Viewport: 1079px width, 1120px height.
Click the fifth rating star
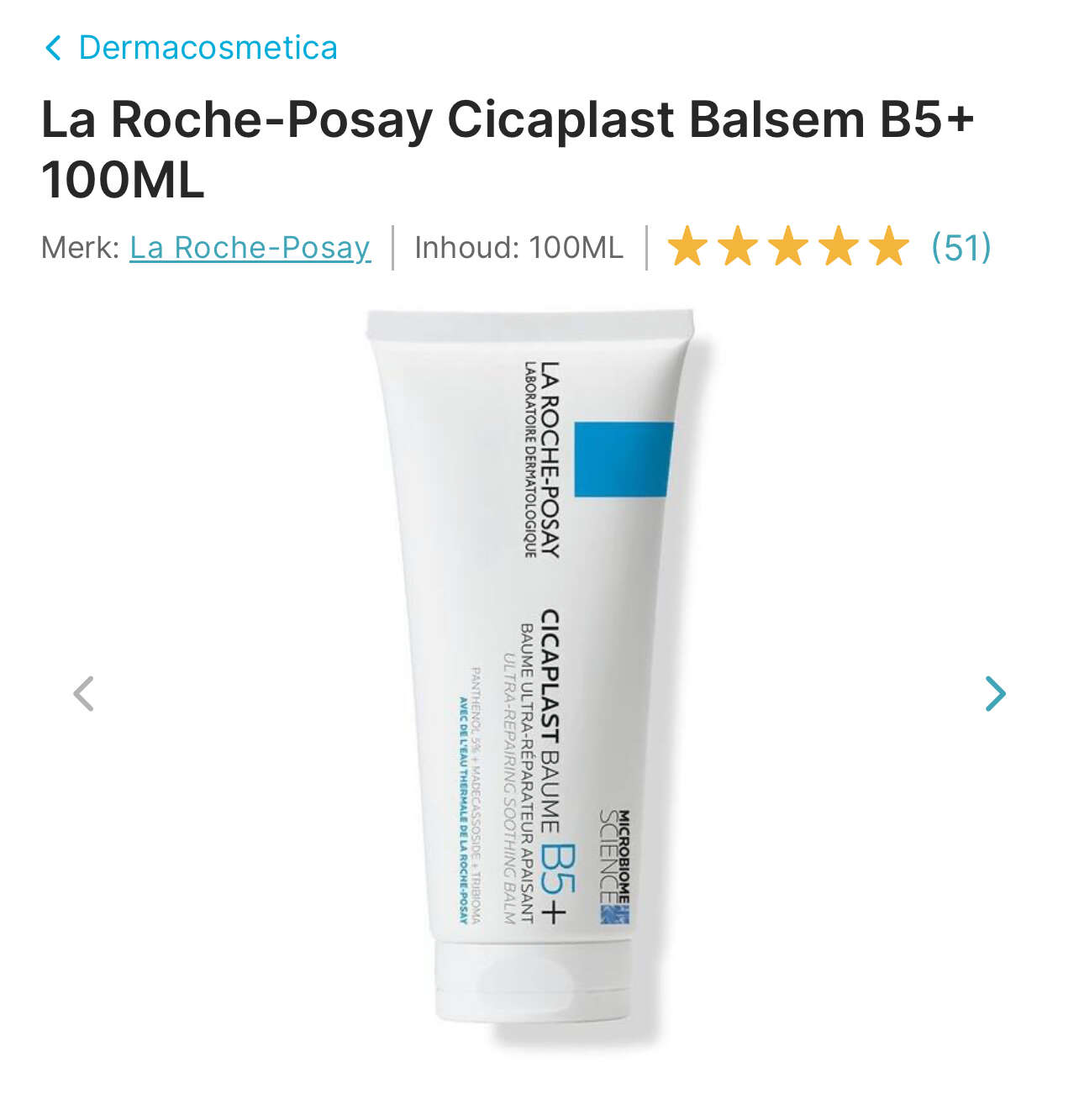click(x=889, y=247)
